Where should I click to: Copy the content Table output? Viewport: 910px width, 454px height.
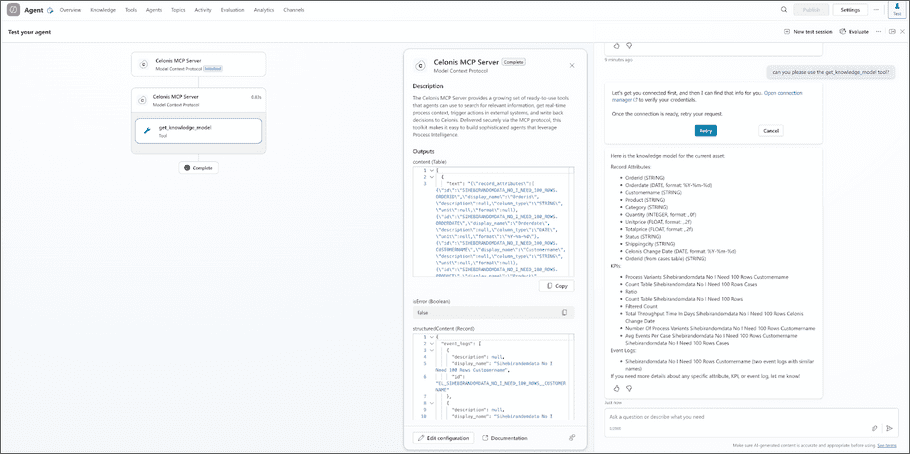557,286
